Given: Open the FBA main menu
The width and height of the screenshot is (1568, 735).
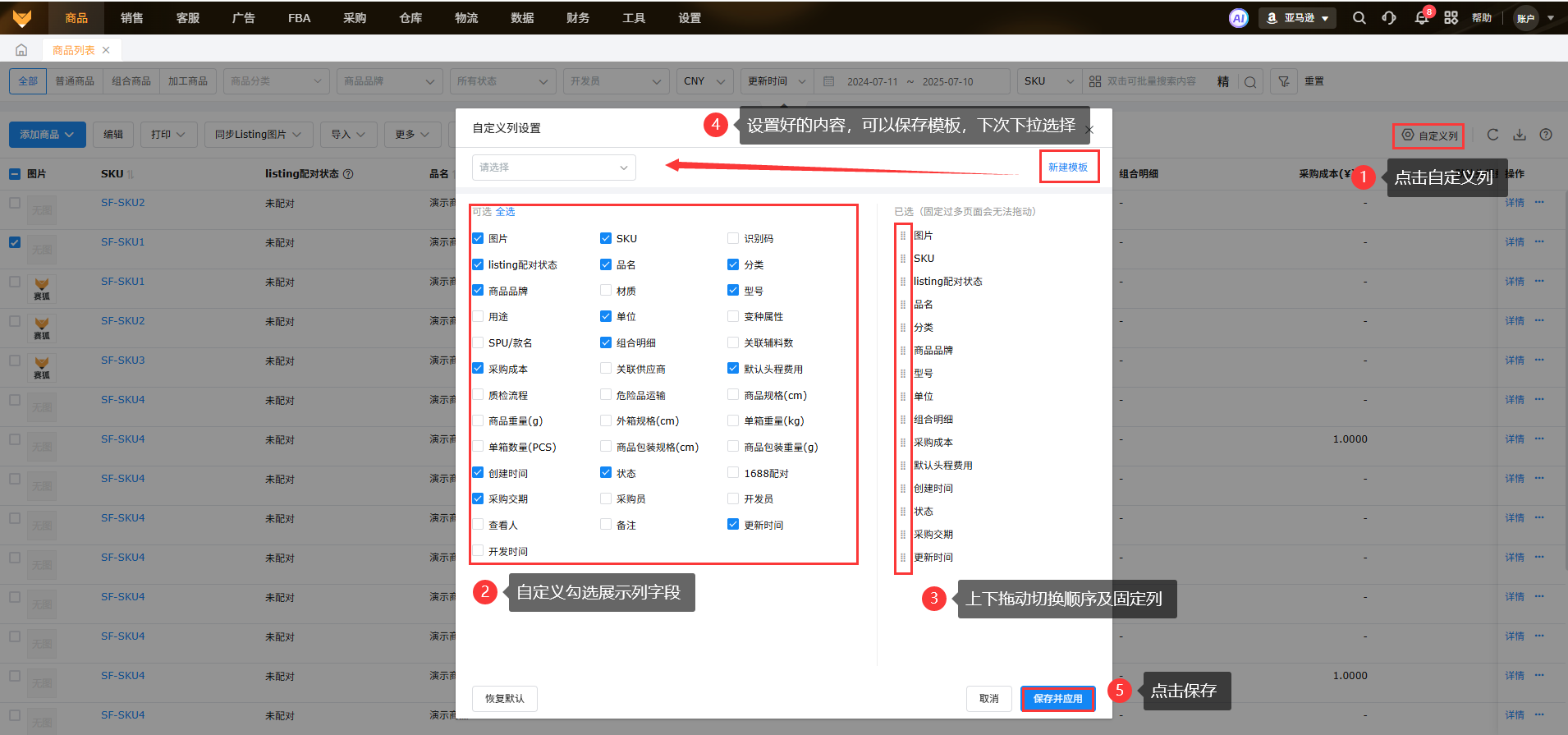Looking at the screenshot, I should point(300,18).
